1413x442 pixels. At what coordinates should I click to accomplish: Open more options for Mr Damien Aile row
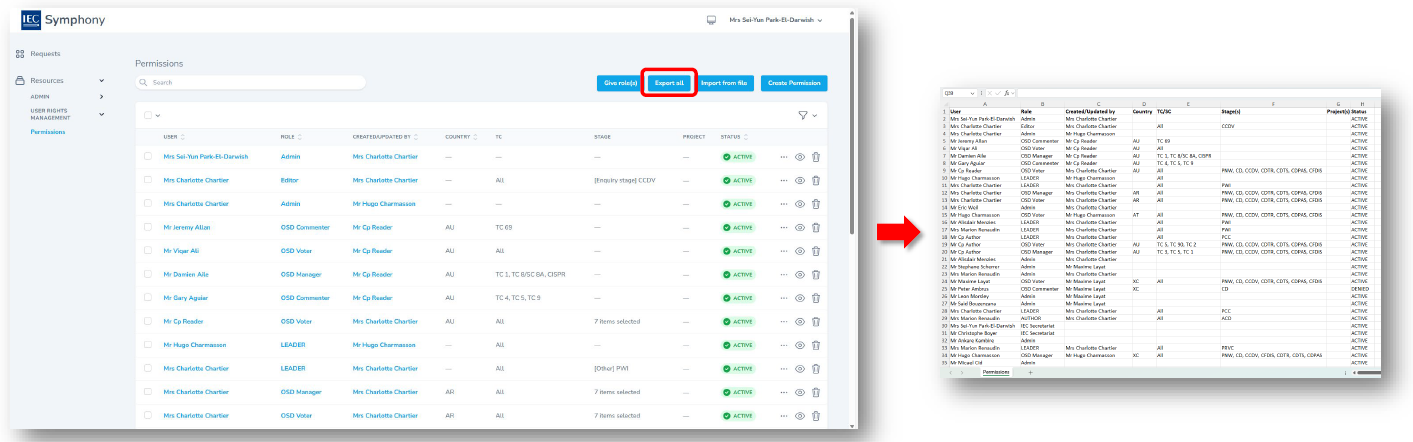click(784, 275)
